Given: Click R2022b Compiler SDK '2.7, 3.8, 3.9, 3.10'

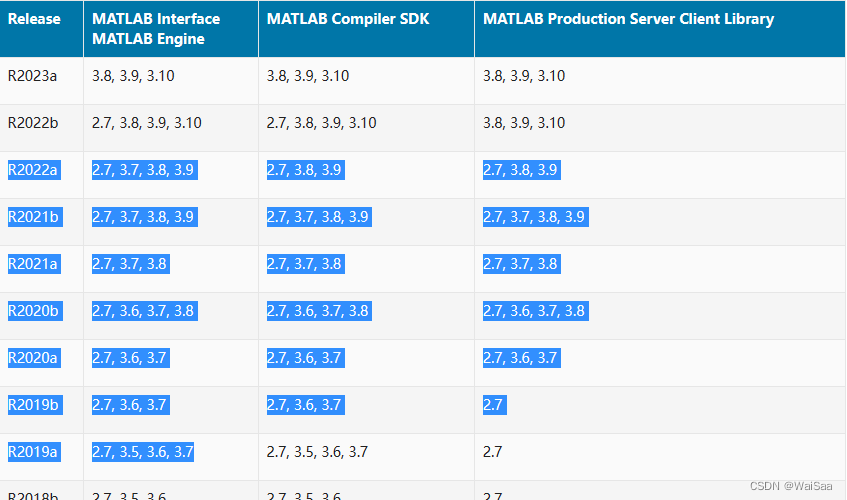Looking at the screenshot, I should (321, 123).
